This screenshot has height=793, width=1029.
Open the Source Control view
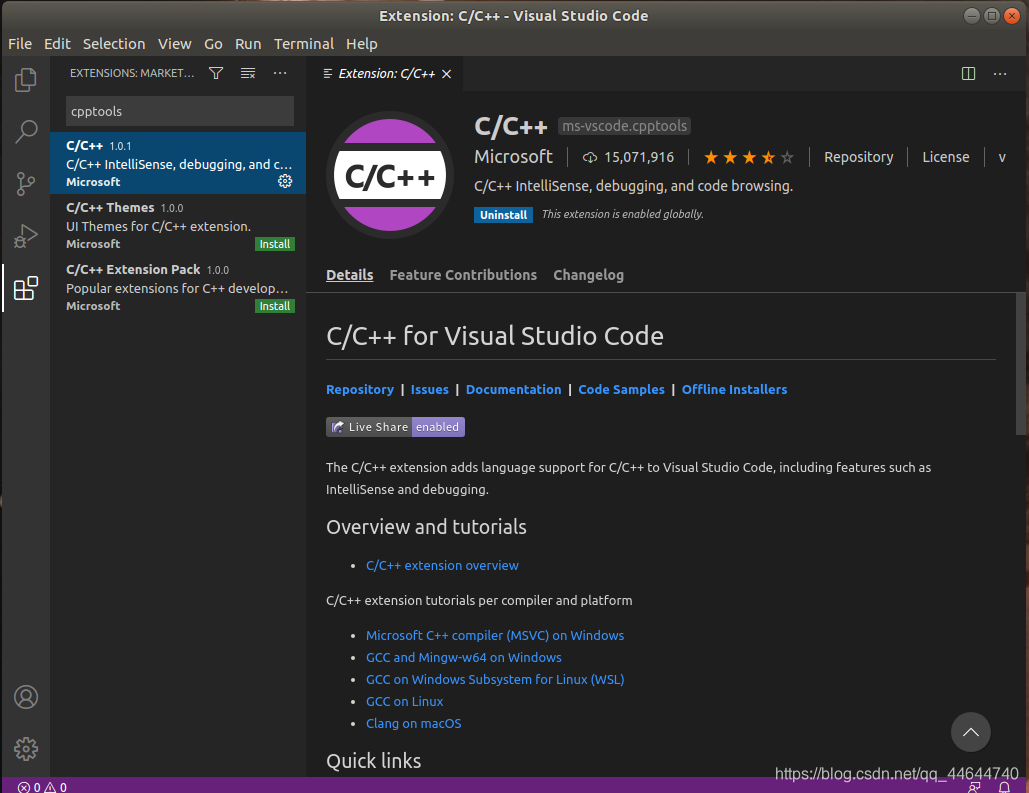(26, 184)
